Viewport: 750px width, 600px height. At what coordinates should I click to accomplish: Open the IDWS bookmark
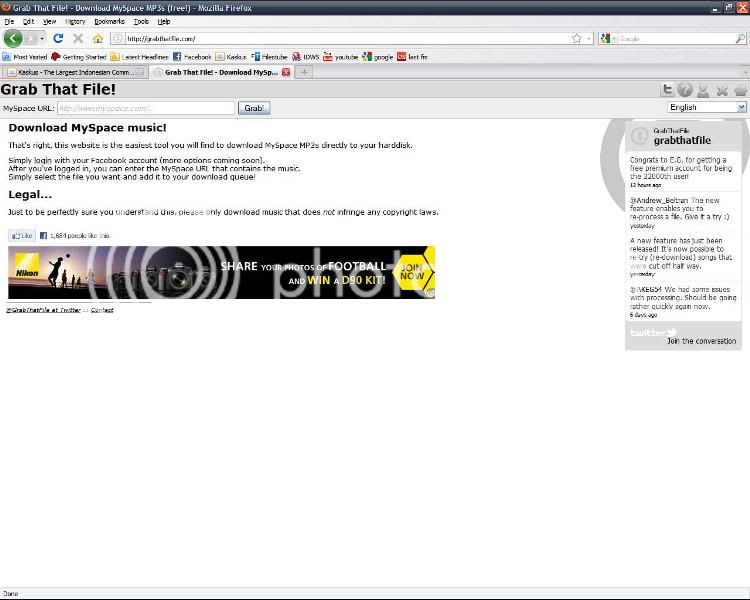pos(306,57)
